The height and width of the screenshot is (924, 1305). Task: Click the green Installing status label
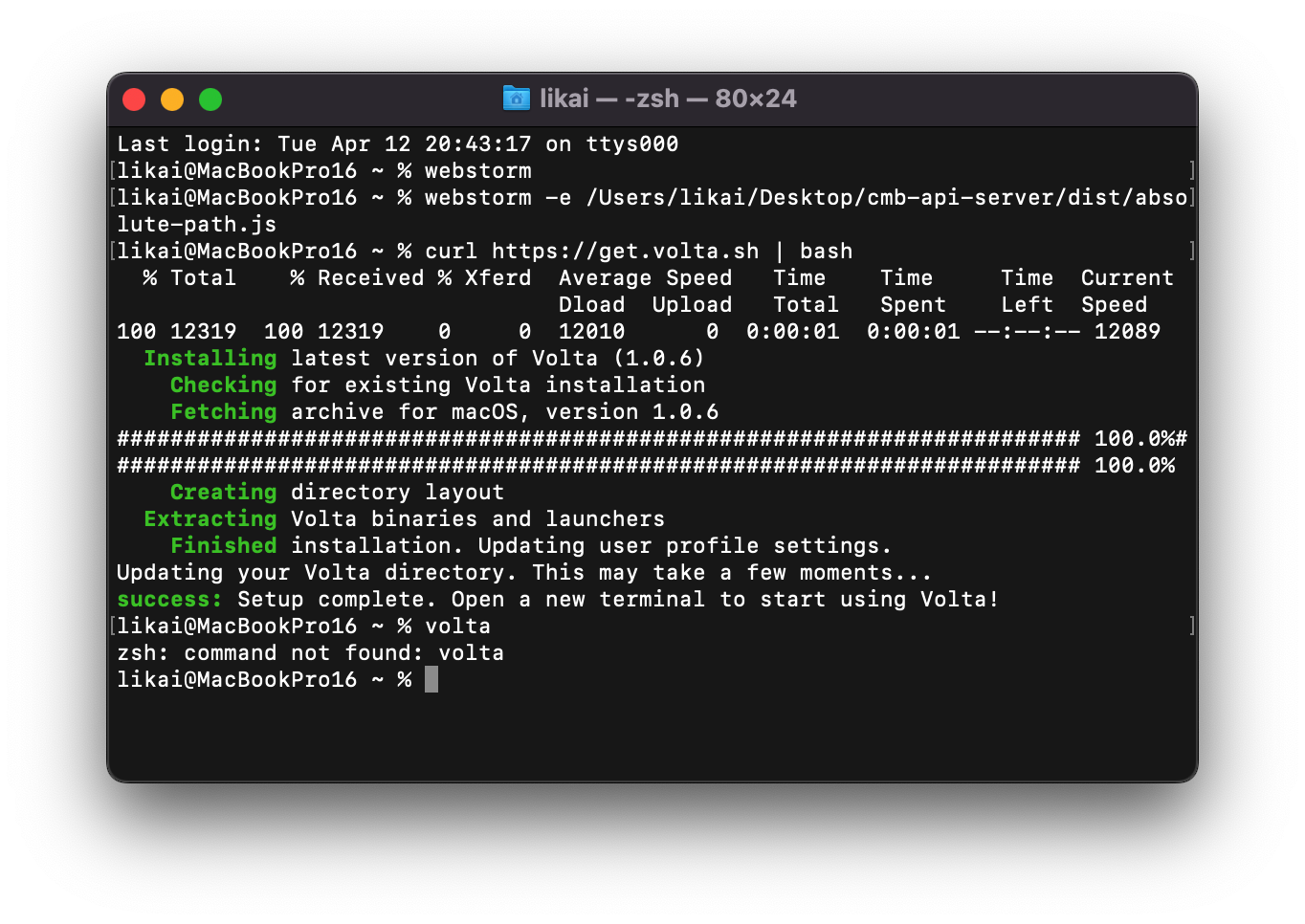click(x=210, y=358)
